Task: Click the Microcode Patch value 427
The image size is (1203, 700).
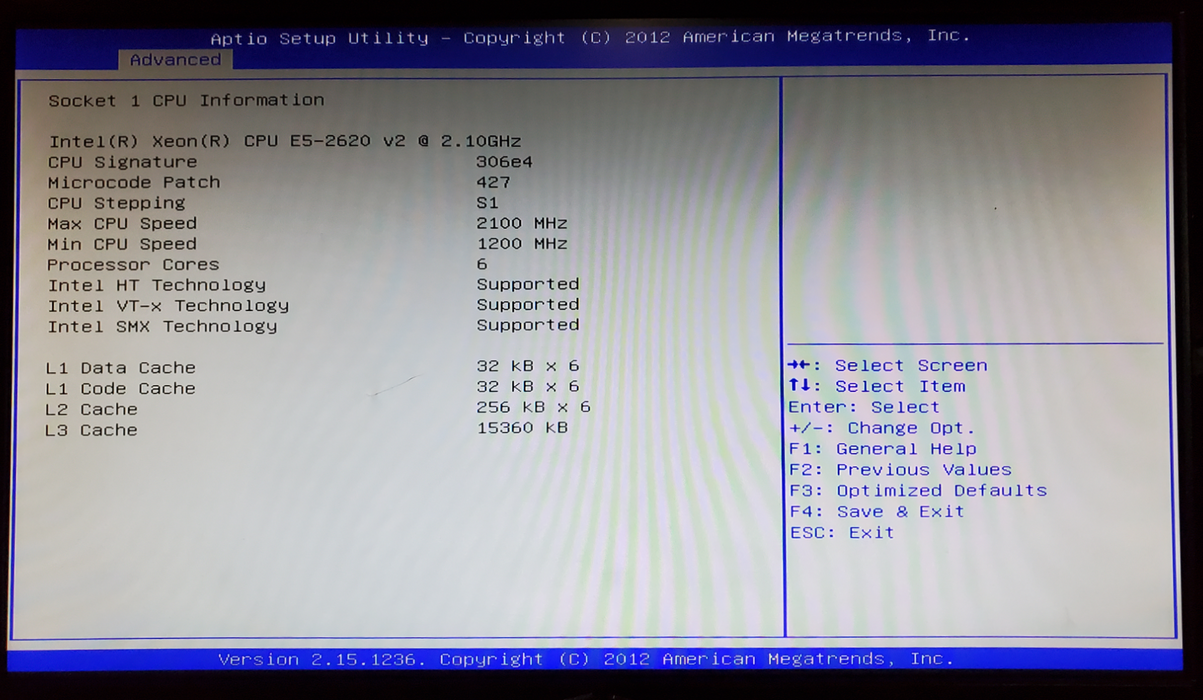Action: pyautogui.click(x=493, y=182)
